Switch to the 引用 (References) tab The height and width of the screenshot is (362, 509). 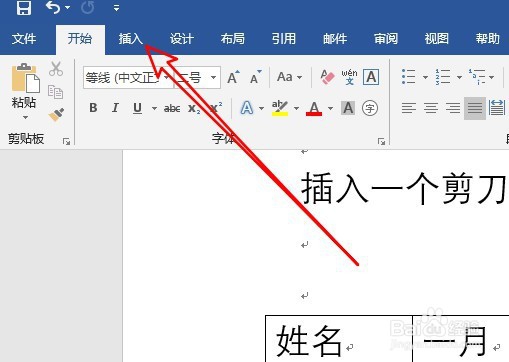[284, 39]
